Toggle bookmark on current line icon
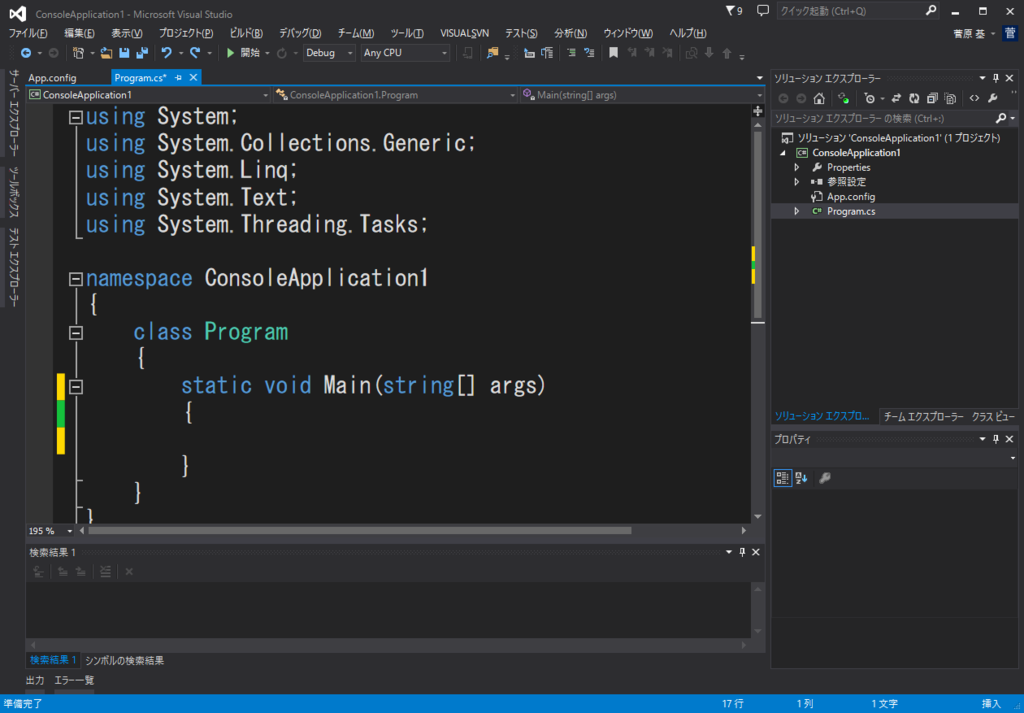The image size is (1024, 713). (613, 53)
